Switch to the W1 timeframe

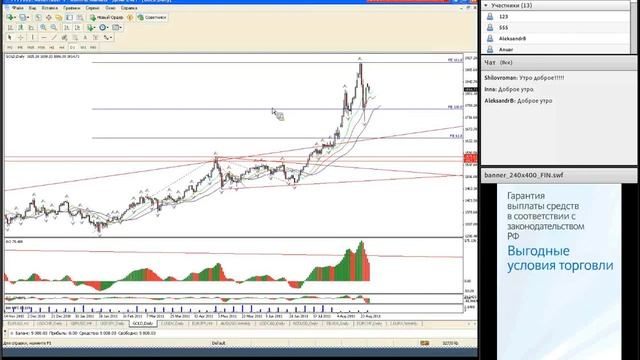83,47
